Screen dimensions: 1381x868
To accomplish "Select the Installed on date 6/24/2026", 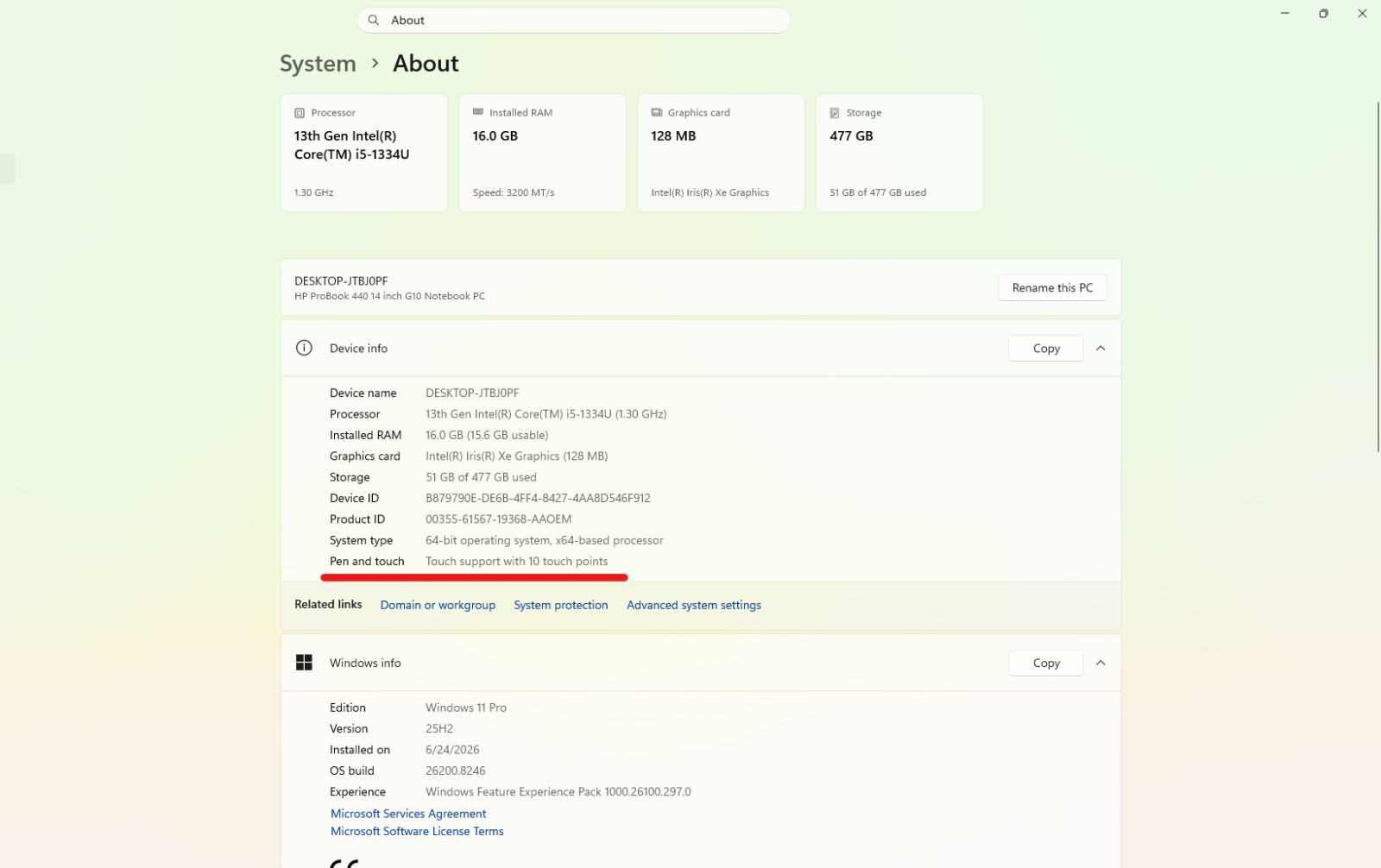I will pyautogui.click(x=452, y=750).
